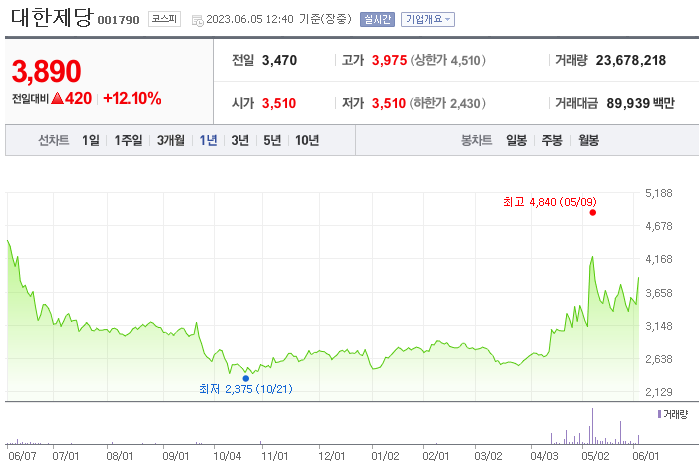Open the 기업개요 dropdown
699x476 pixels.
(x=428, y=19)
